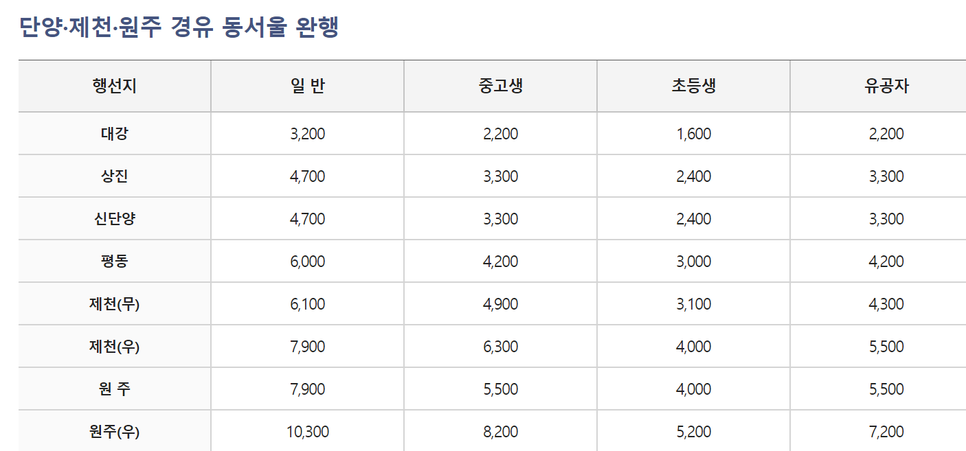Select the 원주(우) destination cell
966x451 pixels.
click(x=115, y=431)
